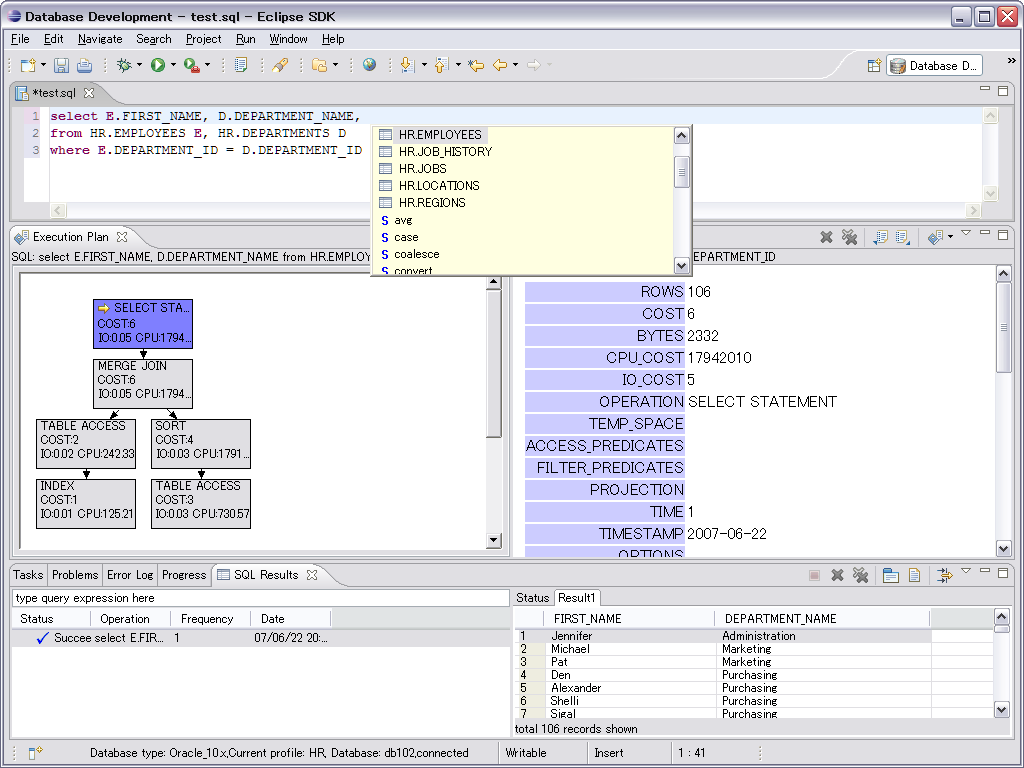Choose the coalesce function suggestion
Image resolution: width=1024 pixels, height=768 pixels.
[417, 254]
